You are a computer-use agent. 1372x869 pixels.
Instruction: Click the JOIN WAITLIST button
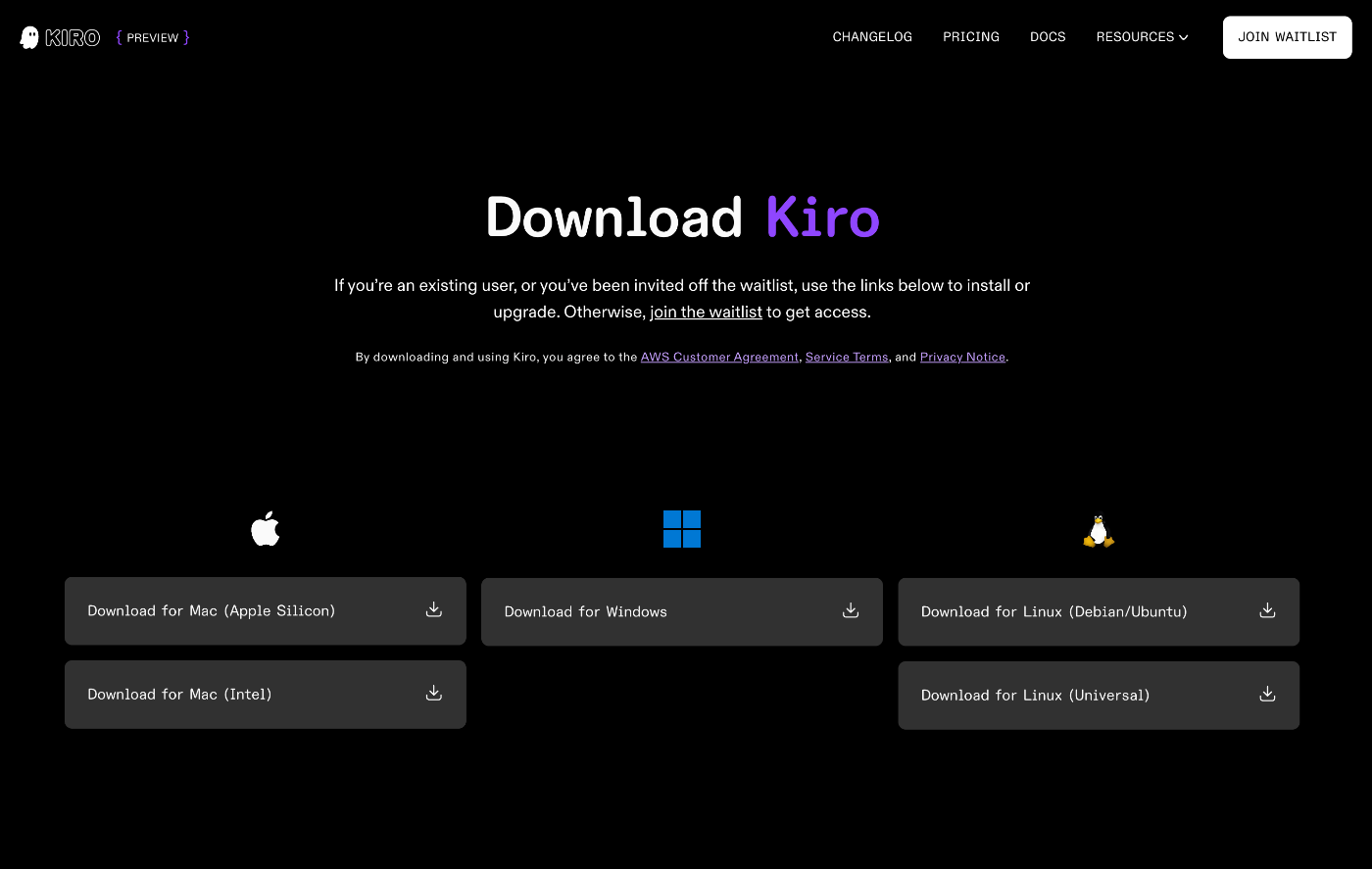coord(1287,37)
